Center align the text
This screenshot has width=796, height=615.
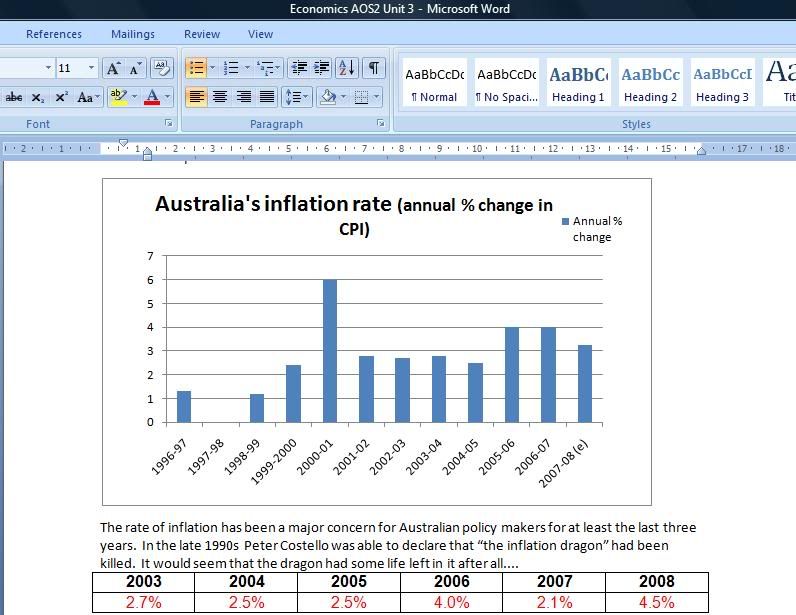tap(219, 97)
